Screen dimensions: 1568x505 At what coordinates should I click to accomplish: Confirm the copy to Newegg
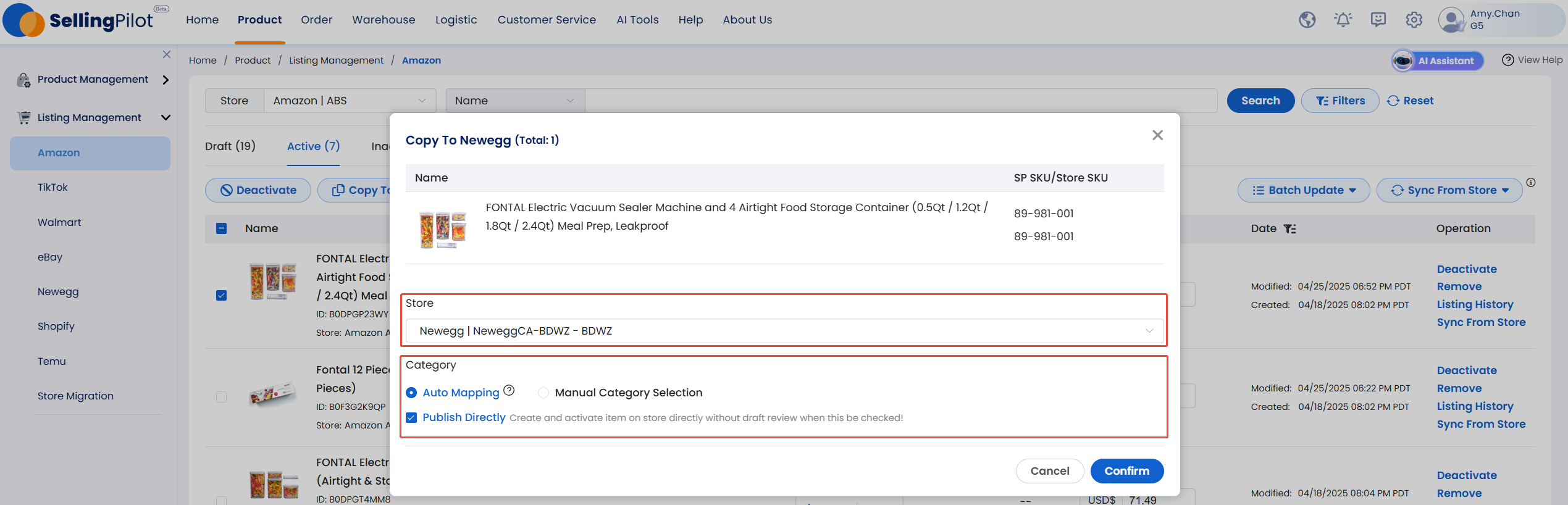click(x=1127, y=471)
